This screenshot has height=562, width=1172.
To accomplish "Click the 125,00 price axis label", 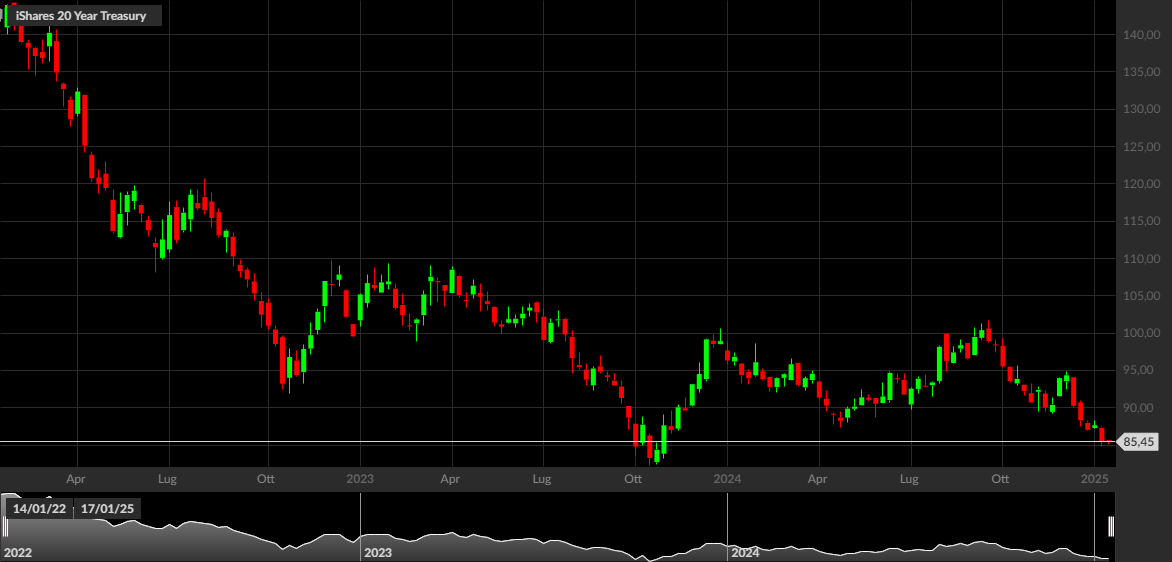I will [x=1142, y=147].
